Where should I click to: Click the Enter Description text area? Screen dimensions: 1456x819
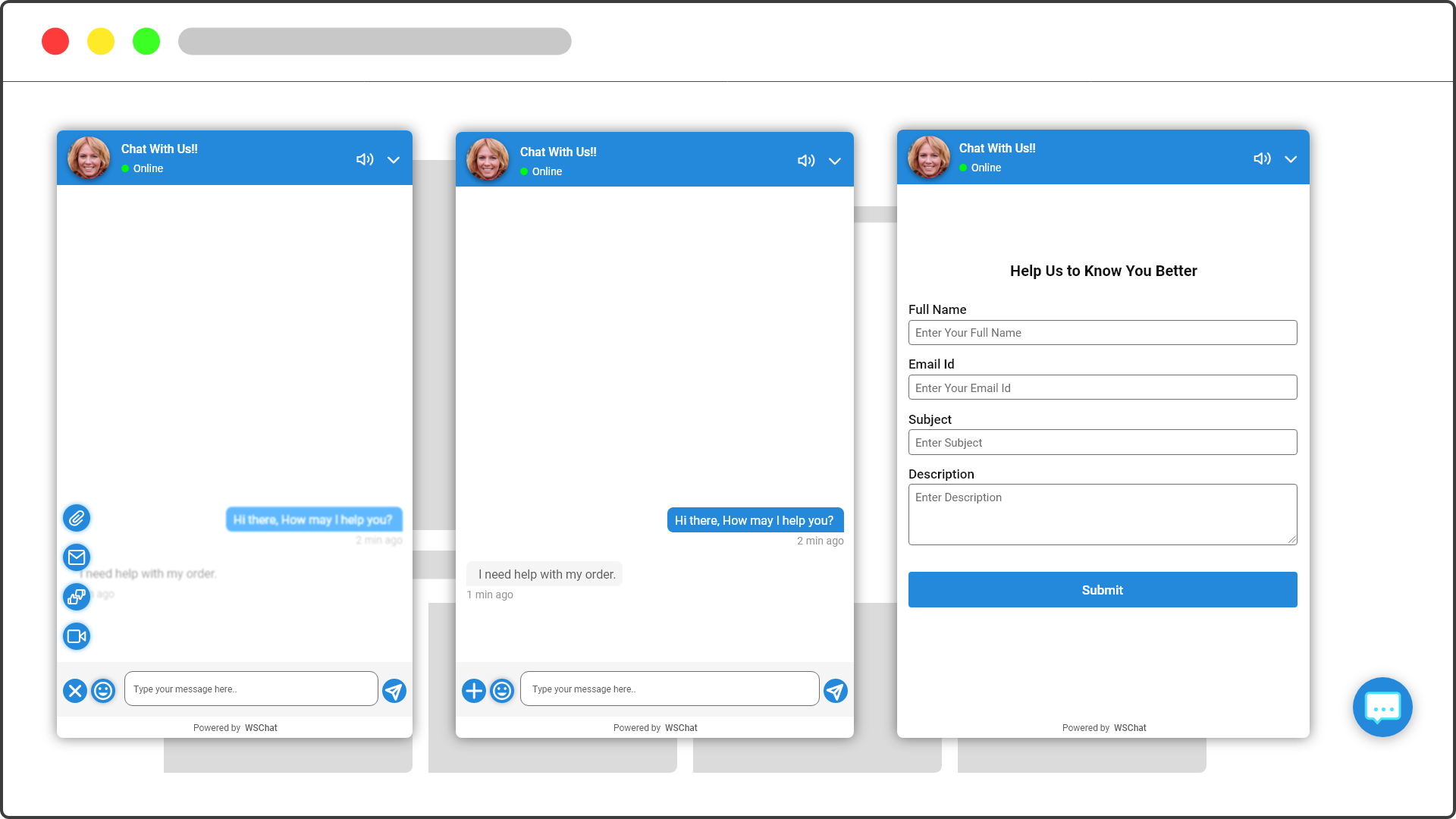pos(1103,515)
